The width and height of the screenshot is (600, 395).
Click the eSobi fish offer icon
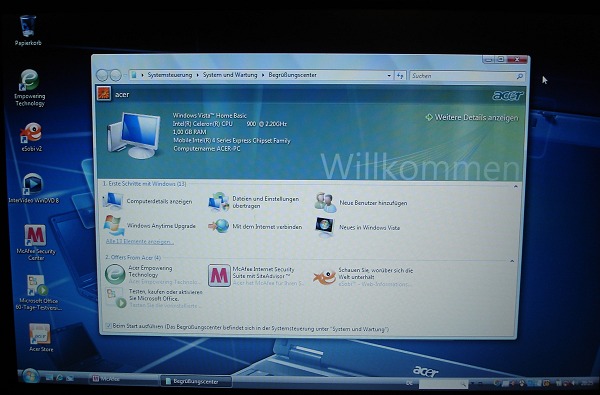tap(324, 277)
